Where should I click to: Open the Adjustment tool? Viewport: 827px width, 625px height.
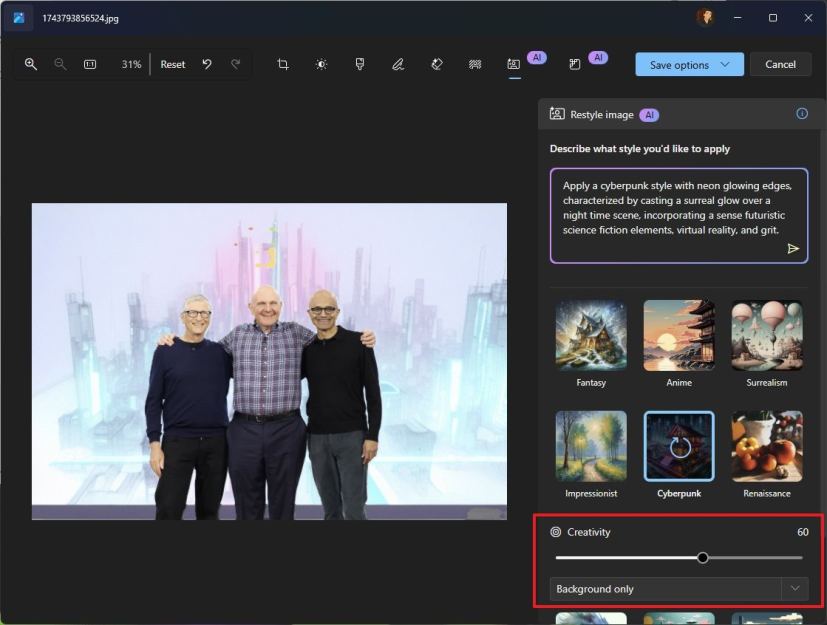click(320, 63)
